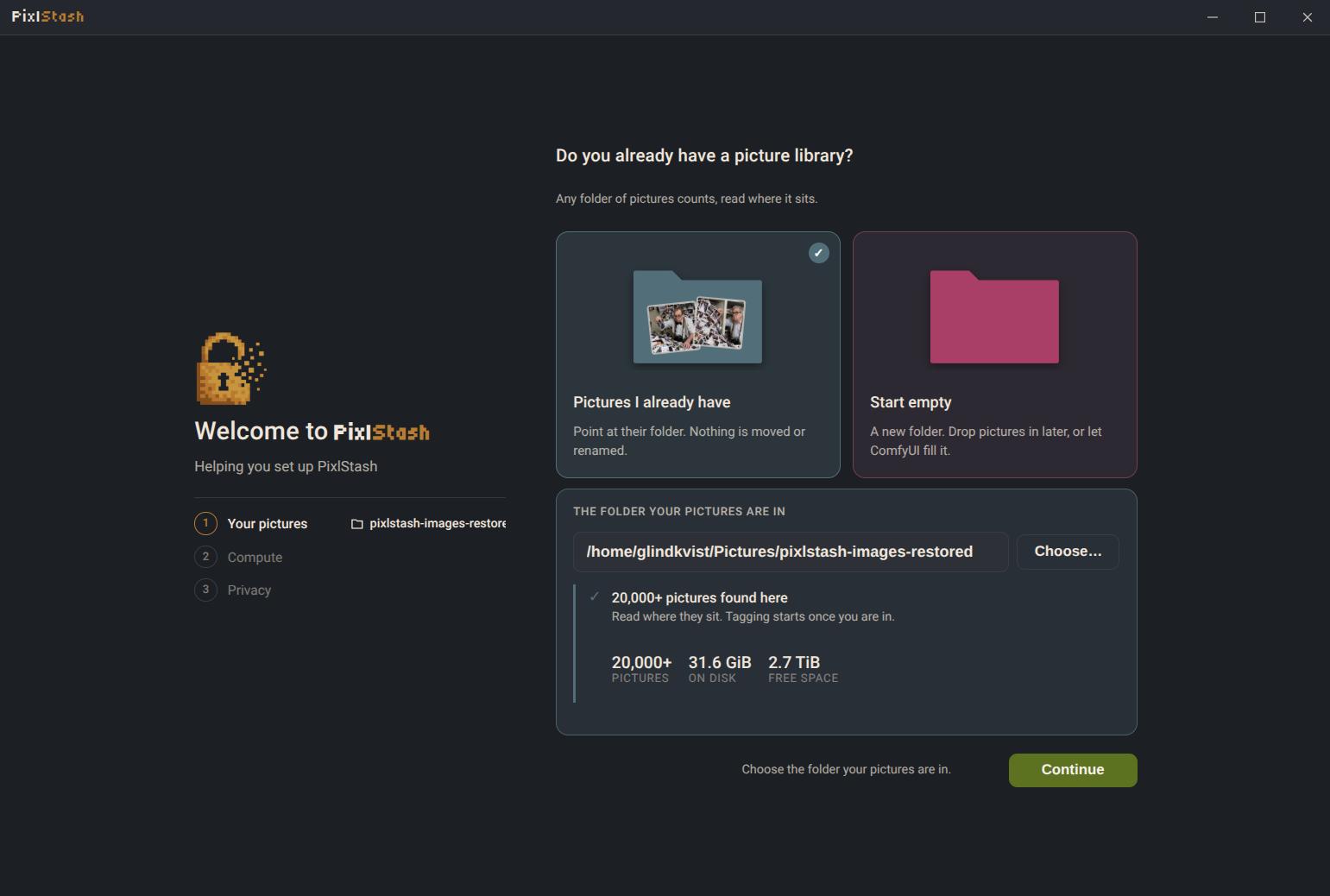Click 'Any folder of pictures counts' subtitle
This screenshot has width=1330, height=896.
click(x=687, y=199)
